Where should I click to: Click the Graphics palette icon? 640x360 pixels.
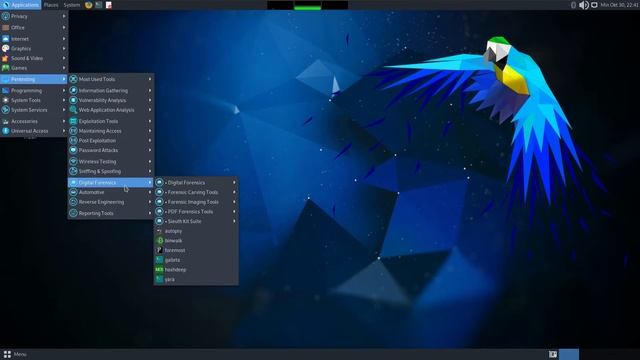click(x=6, y=49)
